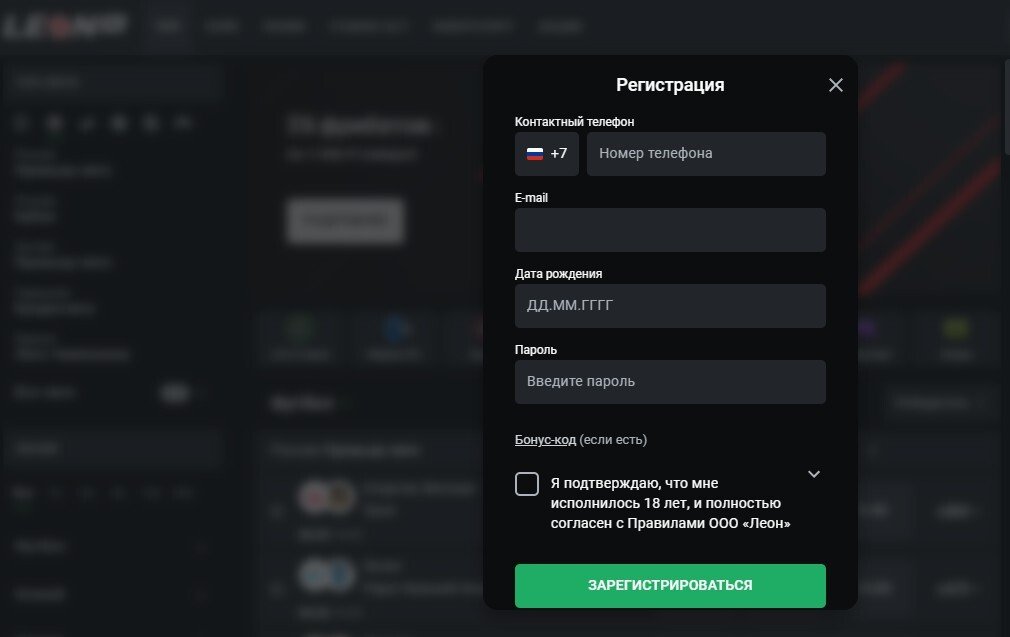Screen dimensions: 1010x637
Task: Click into the E-mail field
Action: point(670,230)
